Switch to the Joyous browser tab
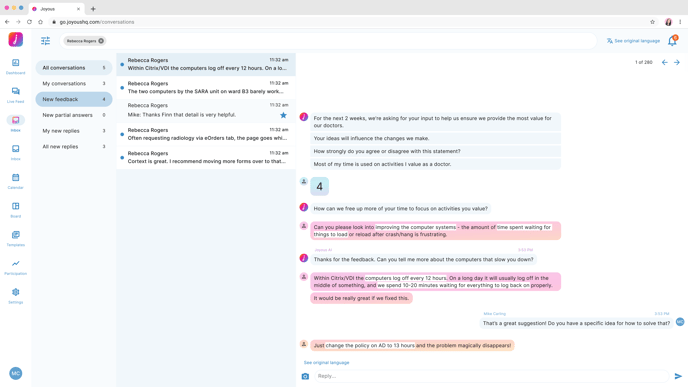This screenshot has width=688, height=387. [x=56, y=9]
